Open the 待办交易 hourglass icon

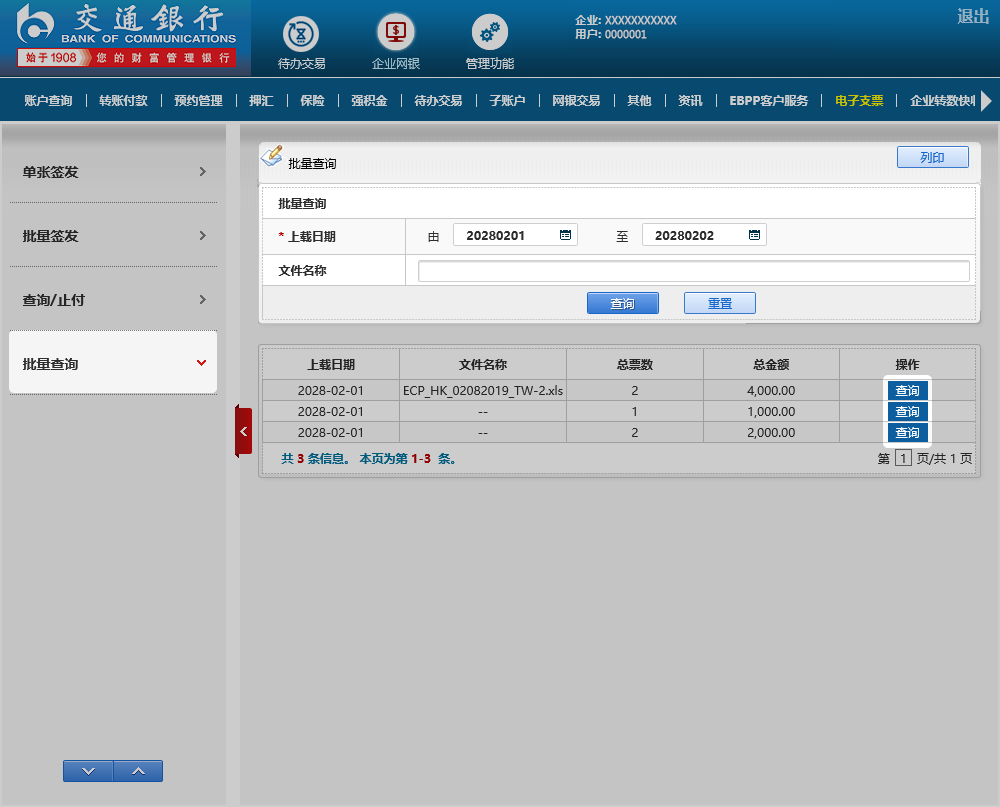point(301,33)
